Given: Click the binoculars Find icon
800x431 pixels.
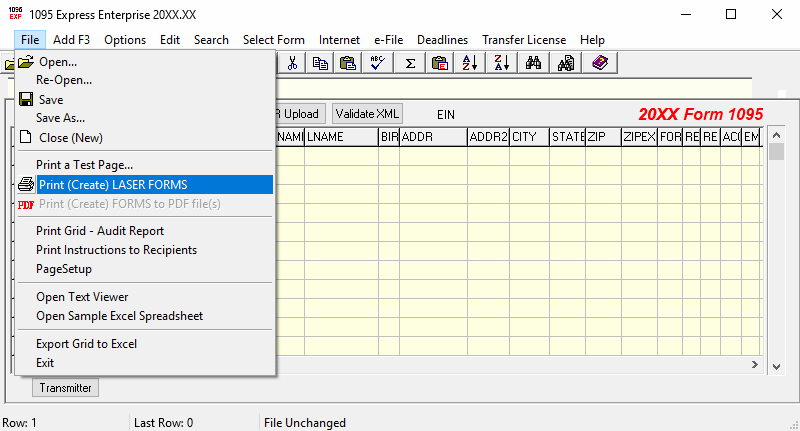Looking at the screenshot, I should (x=534, y=63).
